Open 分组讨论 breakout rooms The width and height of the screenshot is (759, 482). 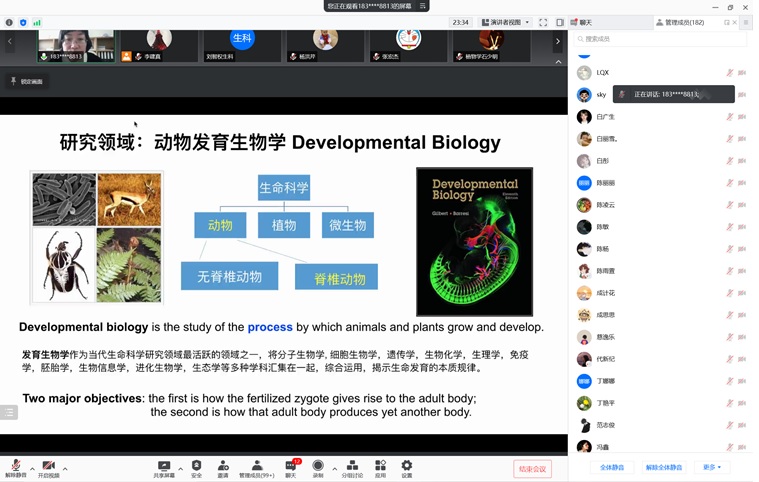352,467
